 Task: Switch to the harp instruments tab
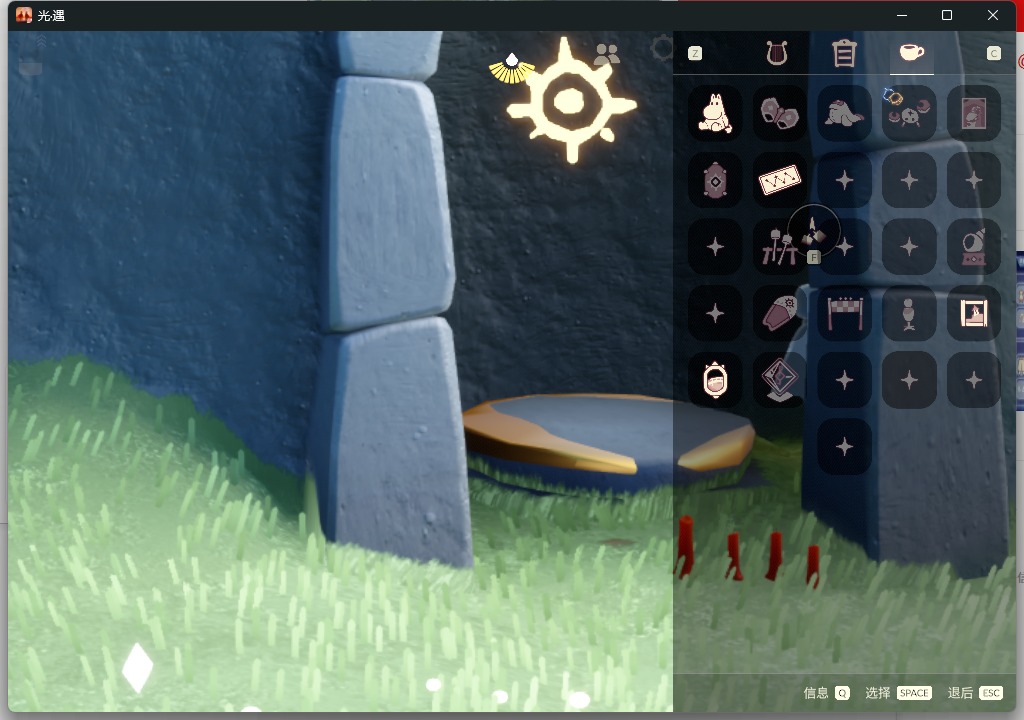pyautogui.click(x=776, y=53)
